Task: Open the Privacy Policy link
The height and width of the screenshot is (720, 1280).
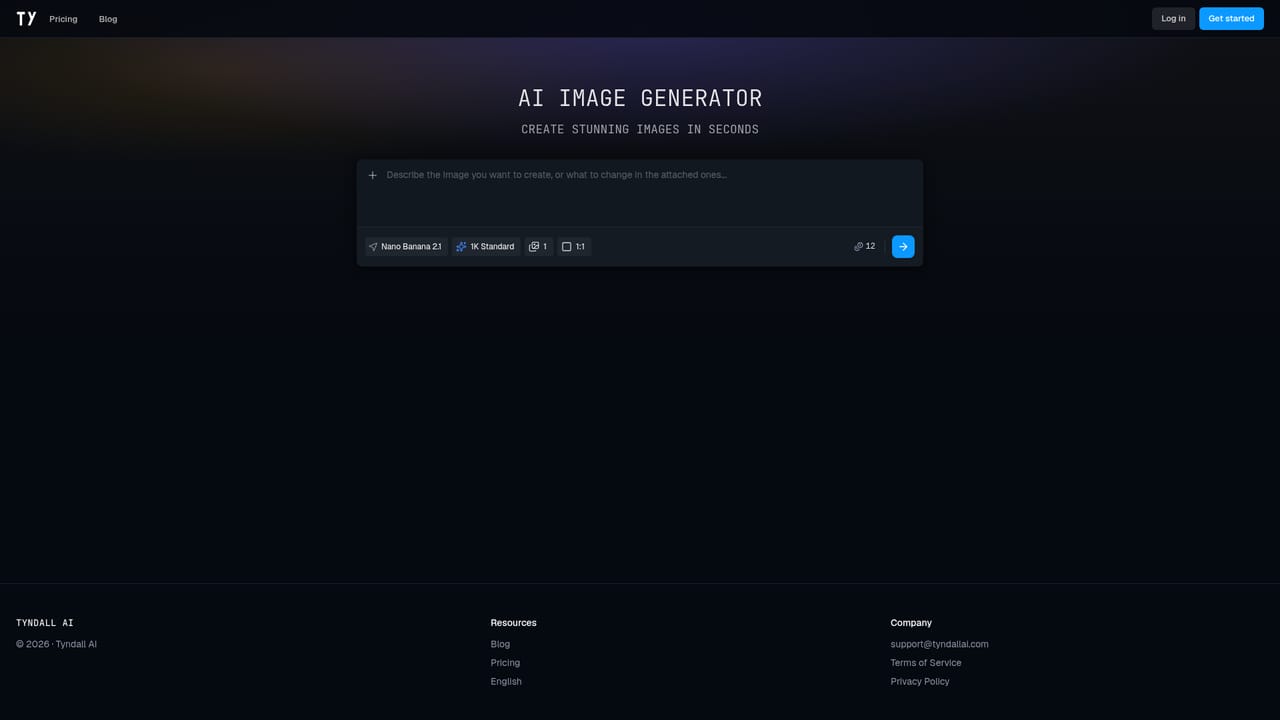Action: pyautogui.click(x=920, y=682)
